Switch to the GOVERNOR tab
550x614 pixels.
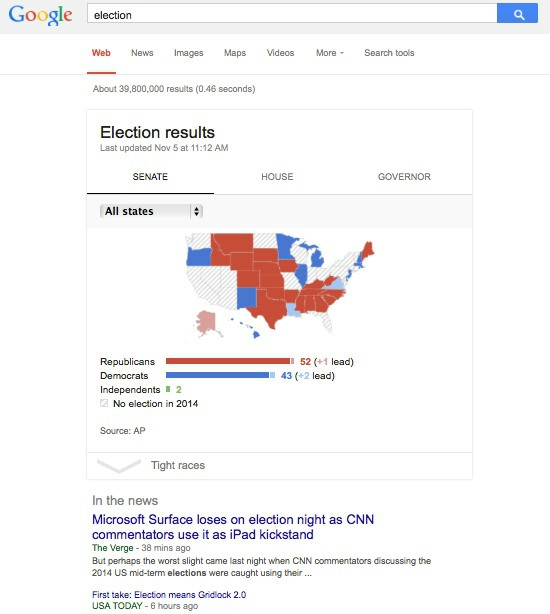point(404,177)
